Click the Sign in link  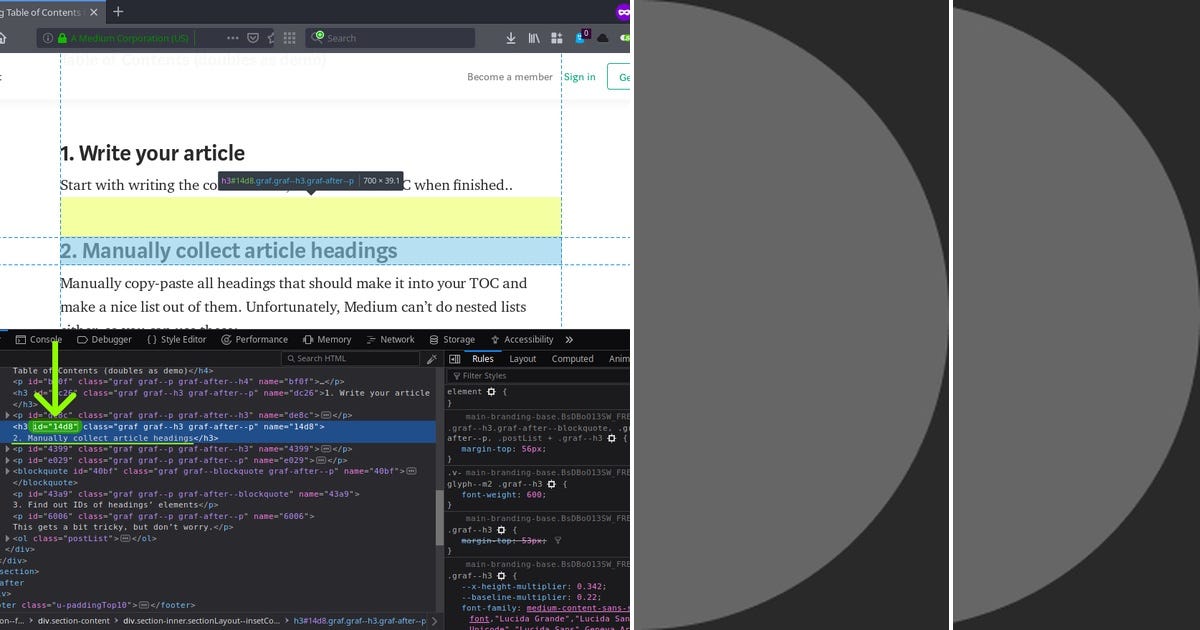580,76
